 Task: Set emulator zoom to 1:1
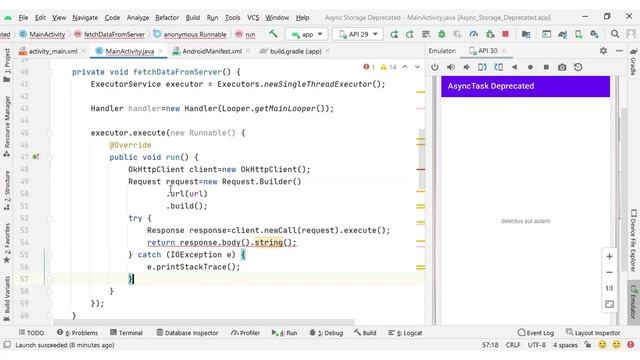[609, 288]
